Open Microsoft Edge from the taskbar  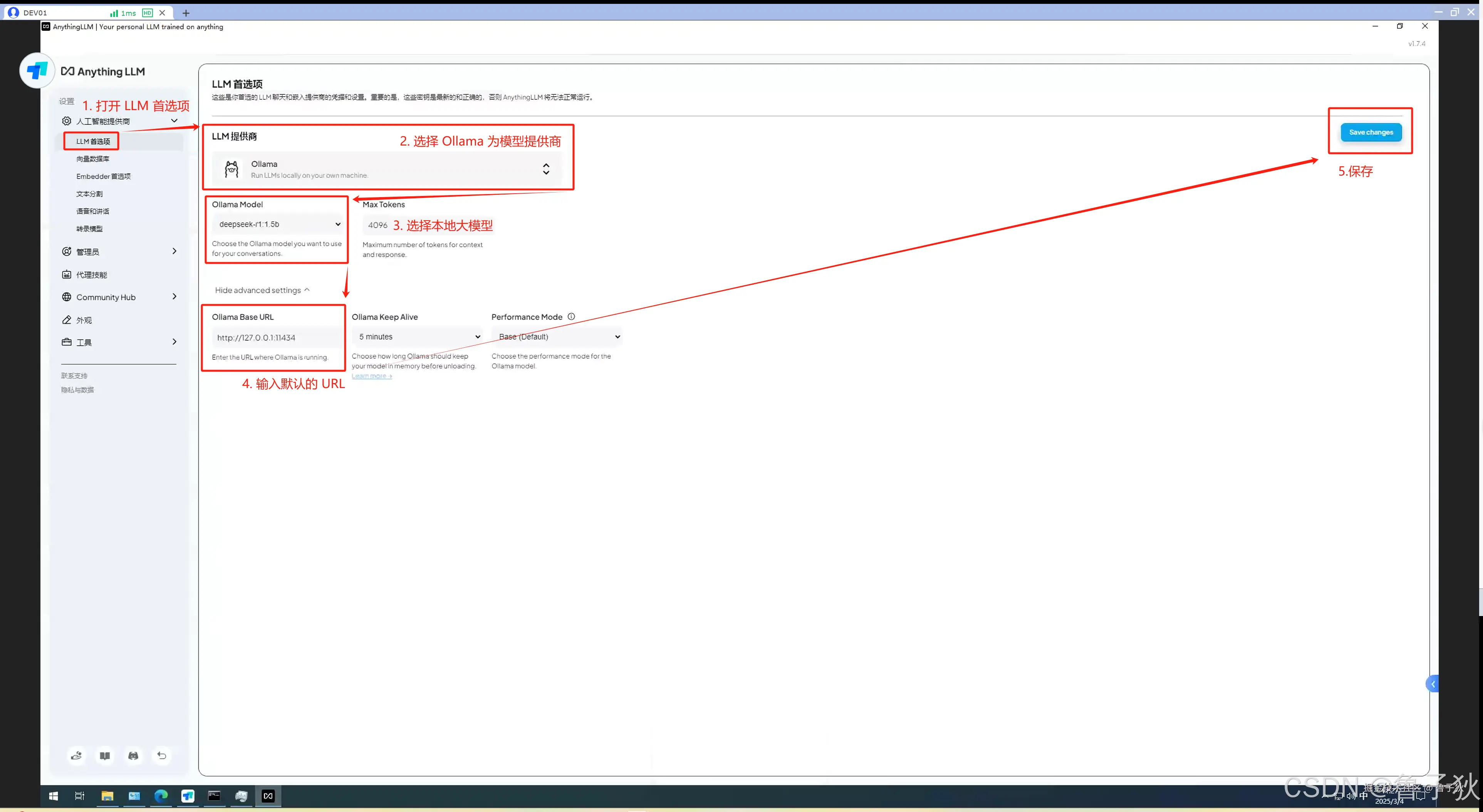click(x=161, y=796)
